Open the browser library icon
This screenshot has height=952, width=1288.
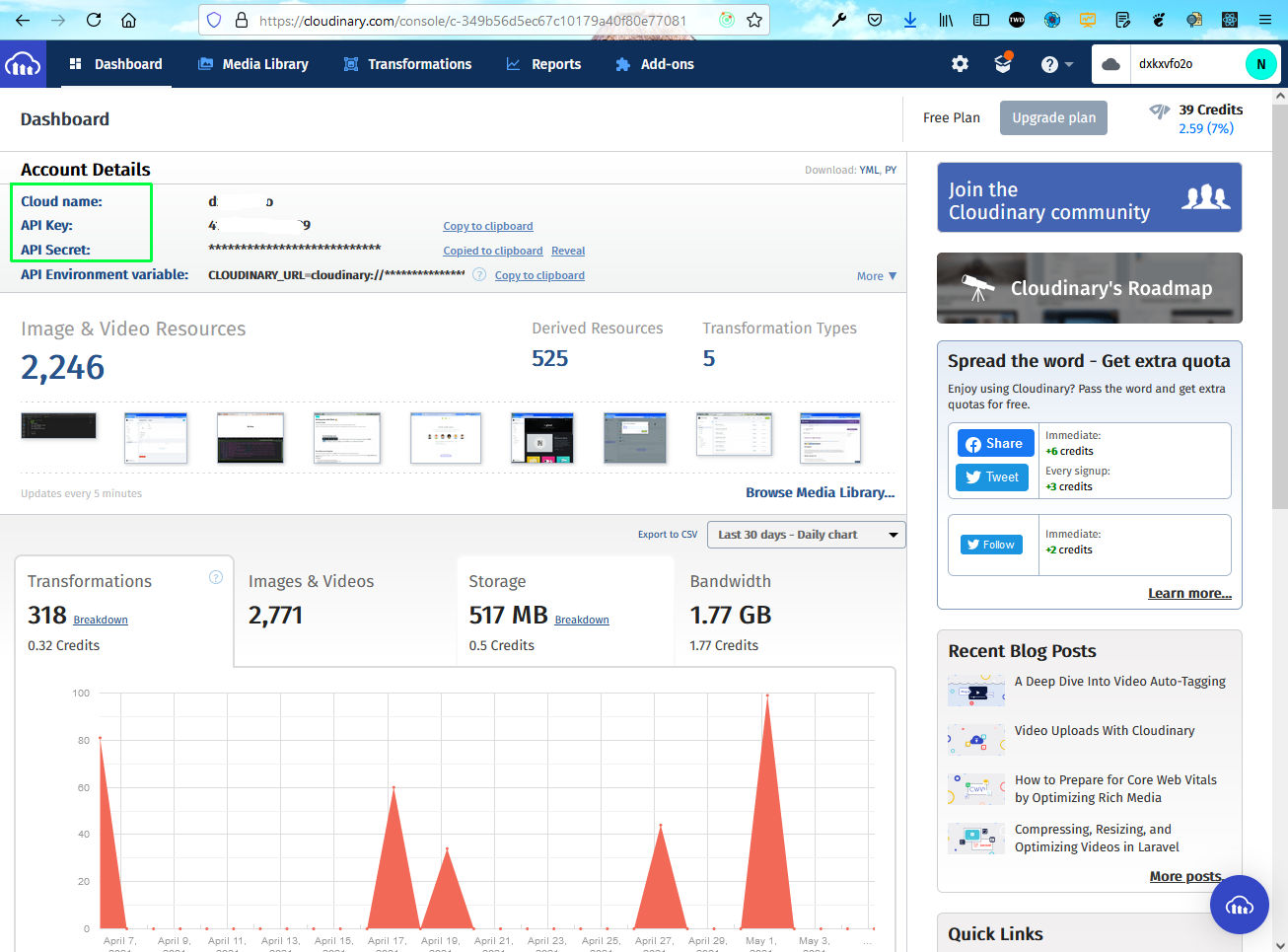coord(945,20)
